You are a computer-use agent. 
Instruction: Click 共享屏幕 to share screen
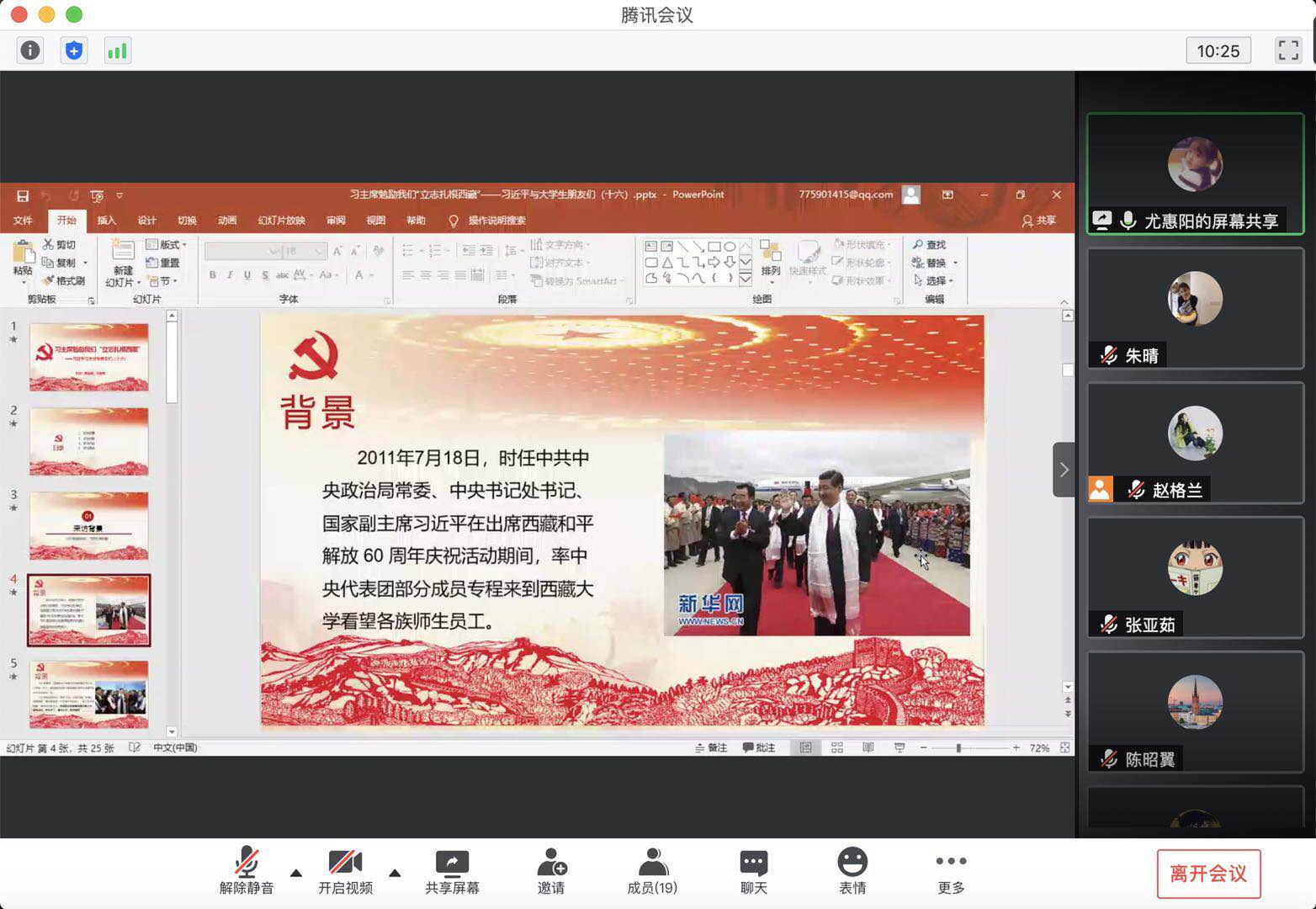pos(452,872)
